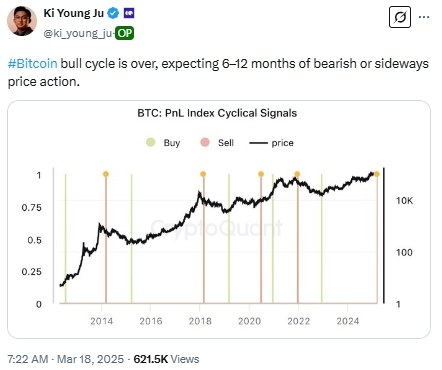
Task: Click Ki Young Ju's profile avatar
Action: [x=22, y=21]
